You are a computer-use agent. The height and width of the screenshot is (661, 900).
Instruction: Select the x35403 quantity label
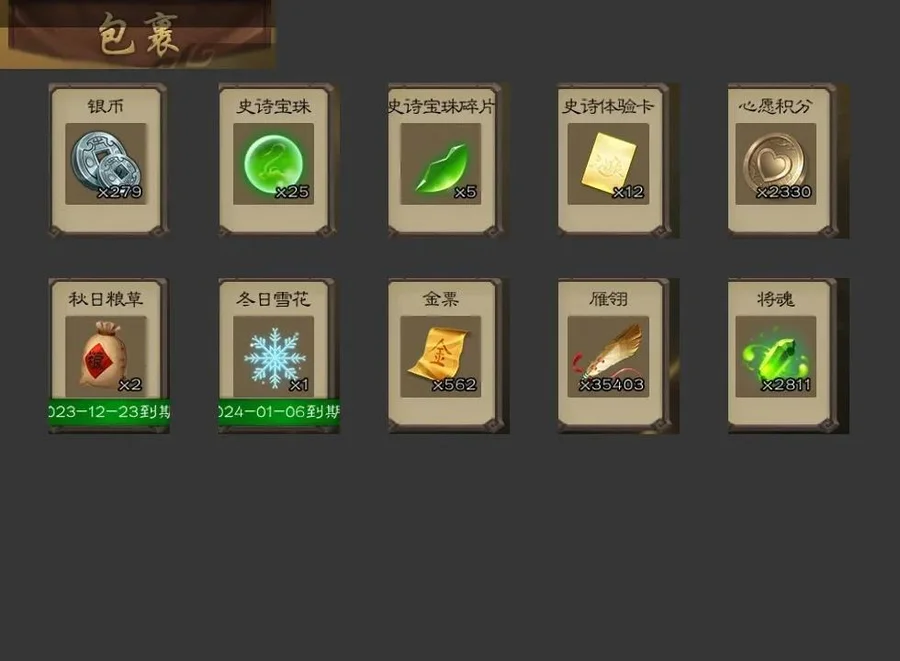(x=612, y=384)
